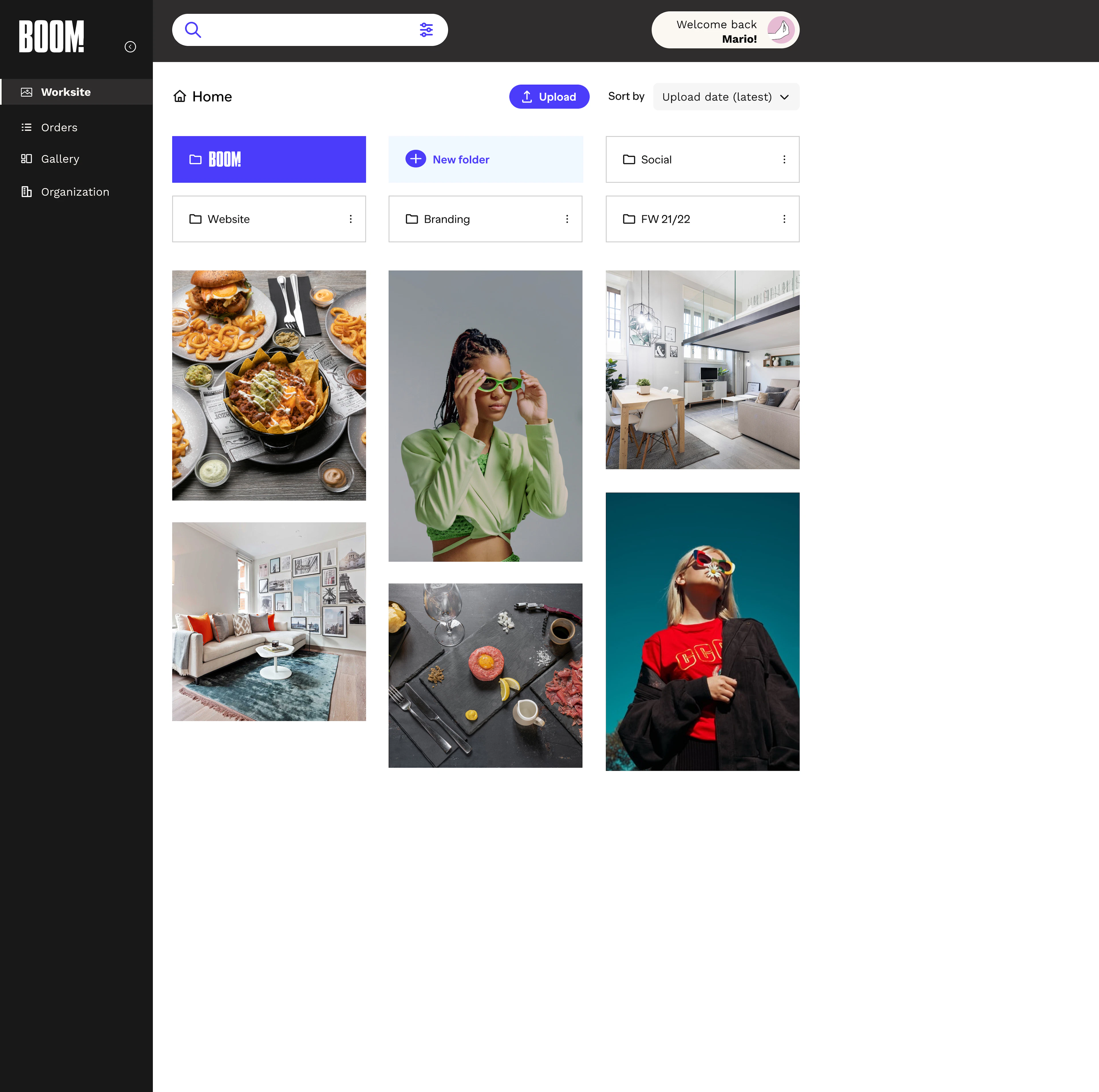
Task: Open options menu for the Website folder
Action: (x=350, y=218)
